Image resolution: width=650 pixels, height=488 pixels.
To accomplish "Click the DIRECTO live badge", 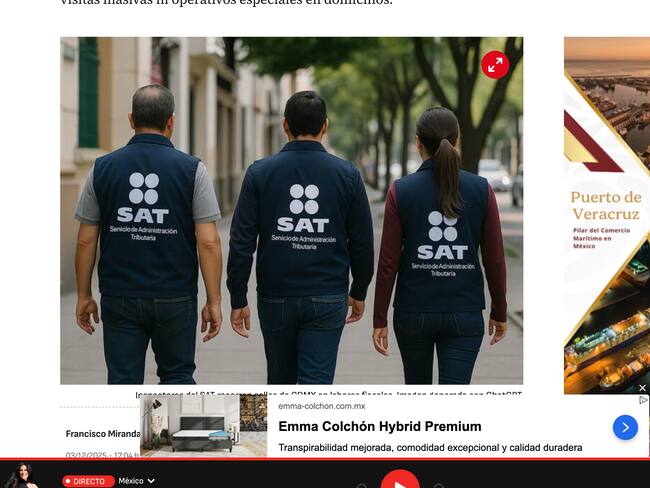I will click(88, 481).
